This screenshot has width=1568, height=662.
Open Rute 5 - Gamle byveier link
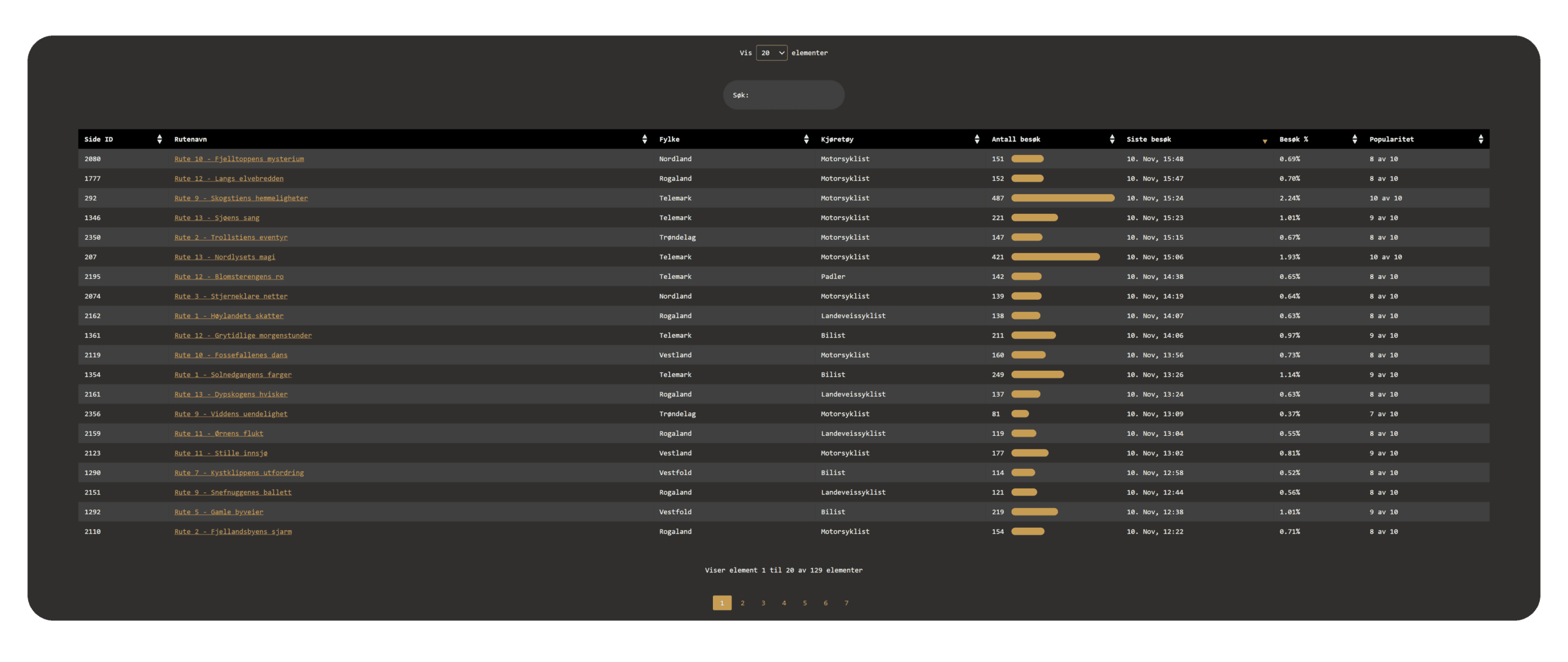click(219, 512)
